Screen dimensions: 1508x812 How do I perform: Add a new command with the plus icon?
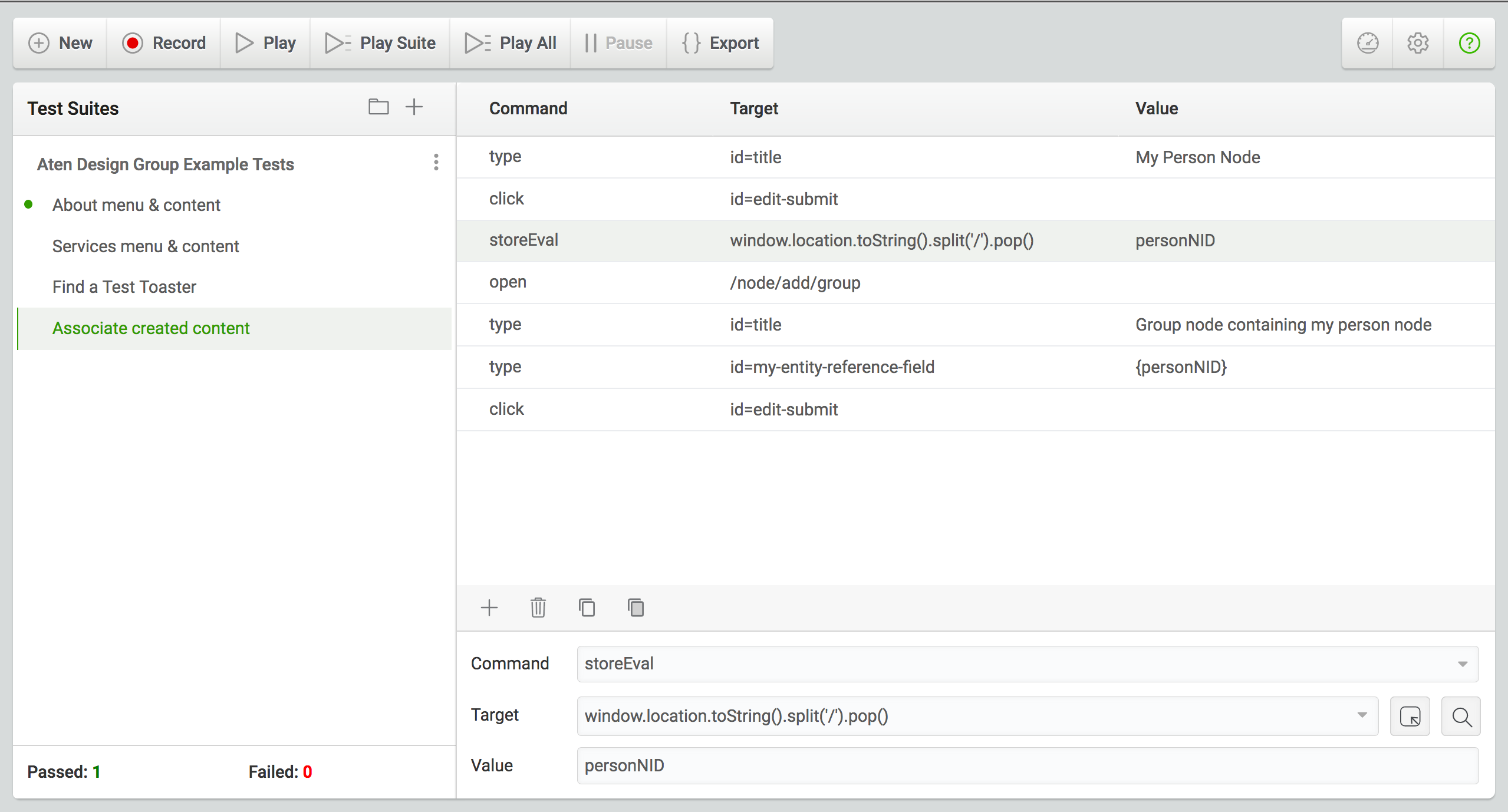(489, 608)
